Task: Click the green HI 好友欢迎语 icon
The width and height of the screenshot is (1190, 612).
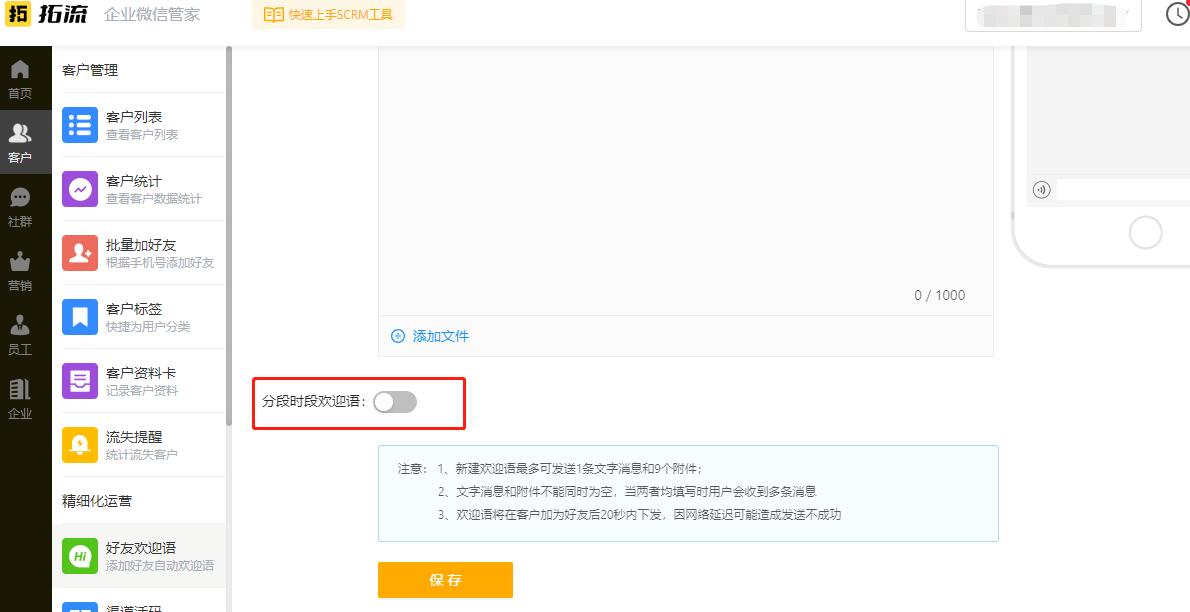Action: (x=79, y=555)
